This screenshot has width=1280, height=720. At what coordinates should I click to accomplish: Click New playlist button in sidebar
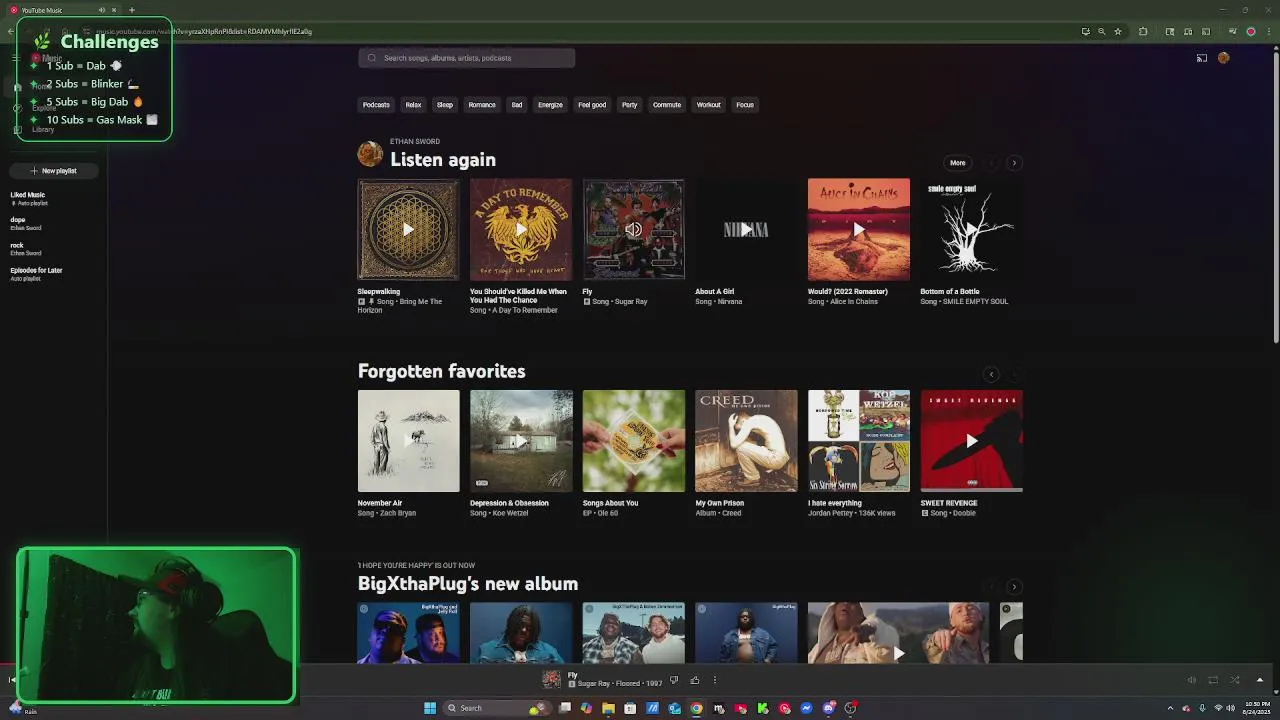(53, 171)
